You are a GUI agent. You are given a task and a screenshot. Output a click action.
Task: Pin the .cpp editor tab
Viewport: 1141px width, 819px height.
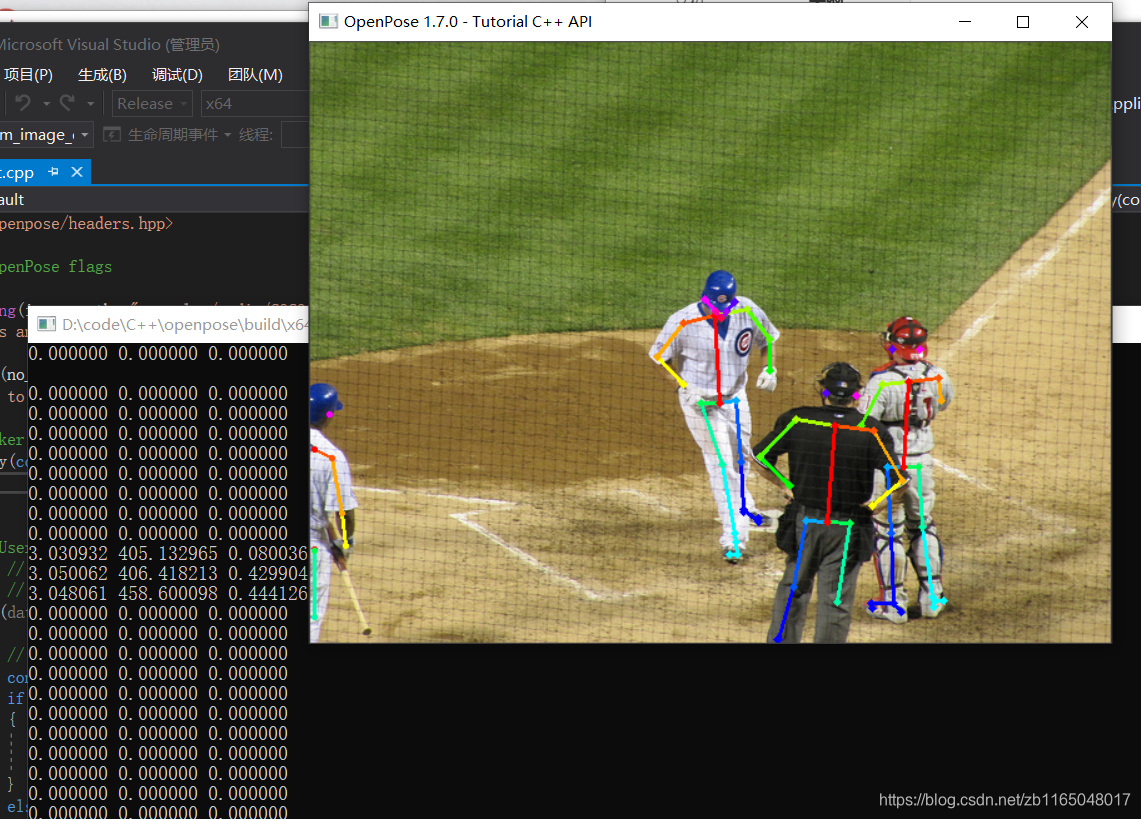pyautogui.click(x=53, y=172)
